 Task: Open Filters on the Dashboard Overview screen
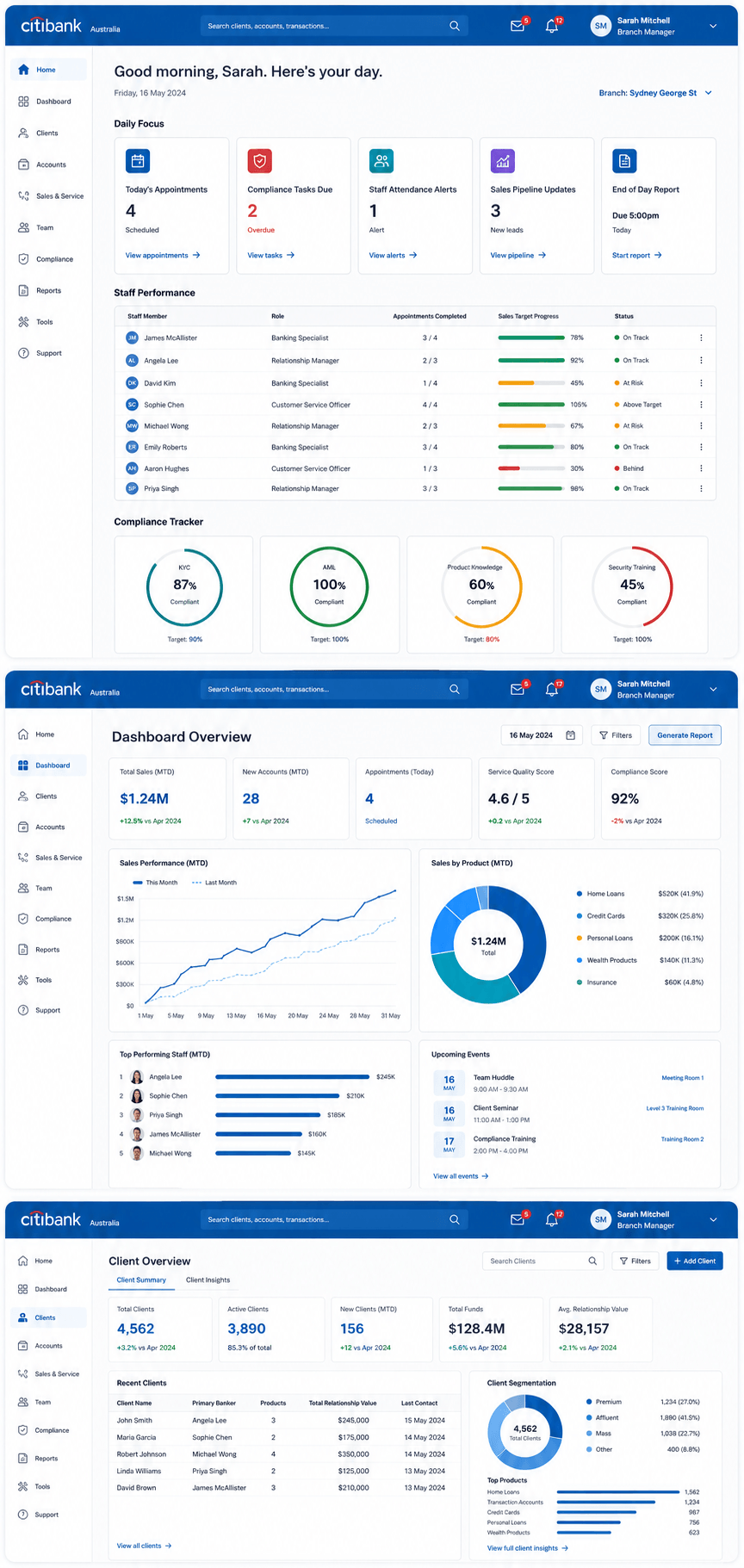[x=616, y=735]
